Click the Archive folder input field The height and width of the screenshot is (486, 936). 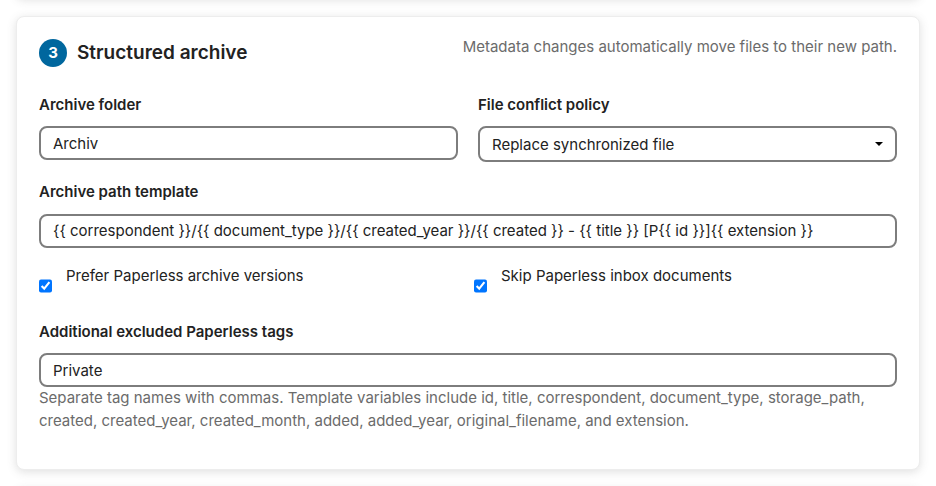tap(248, 143)
